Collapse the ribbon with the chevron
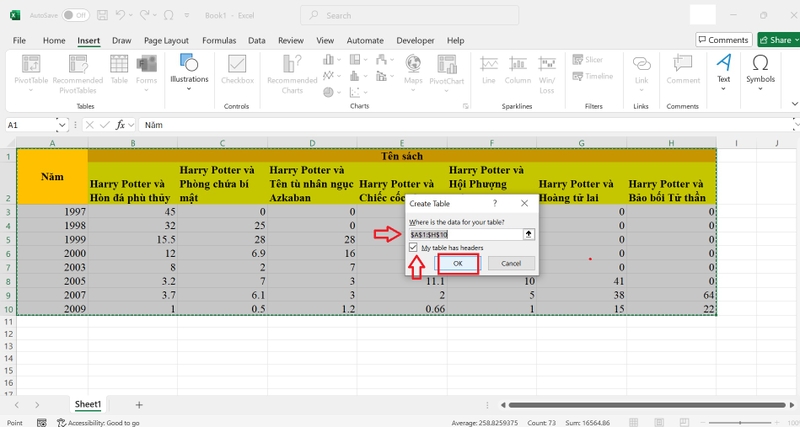The image size is (800, 427). [794, 104]
